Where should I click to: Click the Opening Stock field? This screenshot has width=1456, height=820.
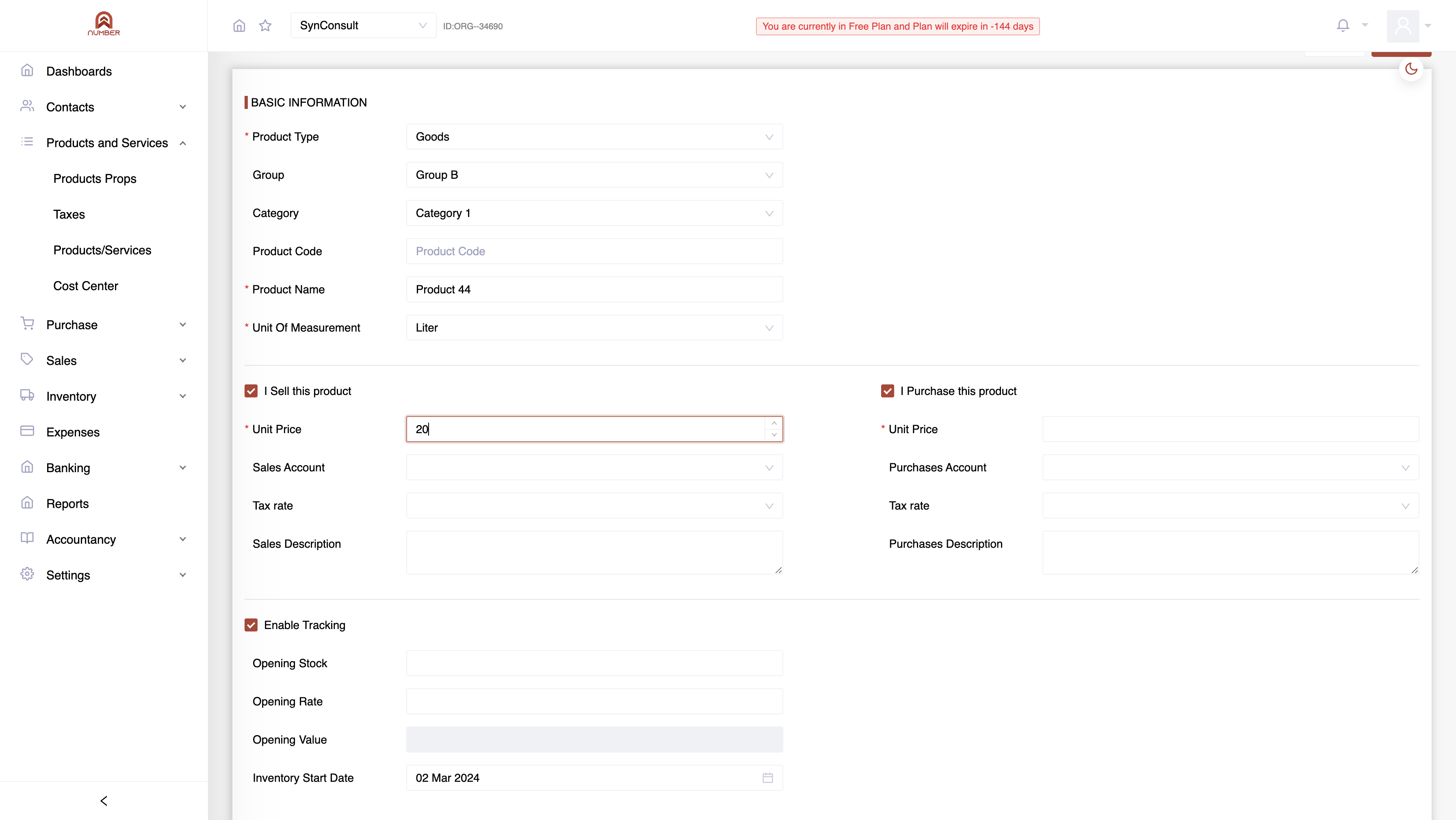(x=594, y=663)
